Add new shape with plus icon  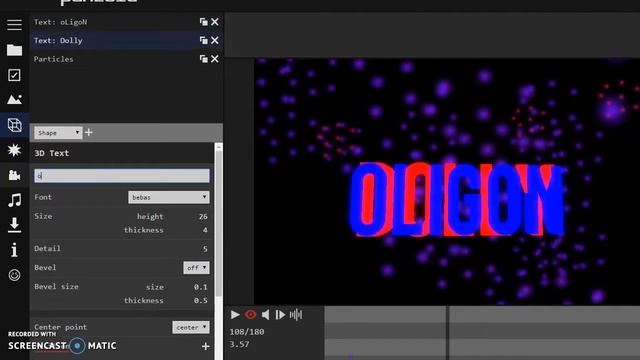[x=89, y=132]
